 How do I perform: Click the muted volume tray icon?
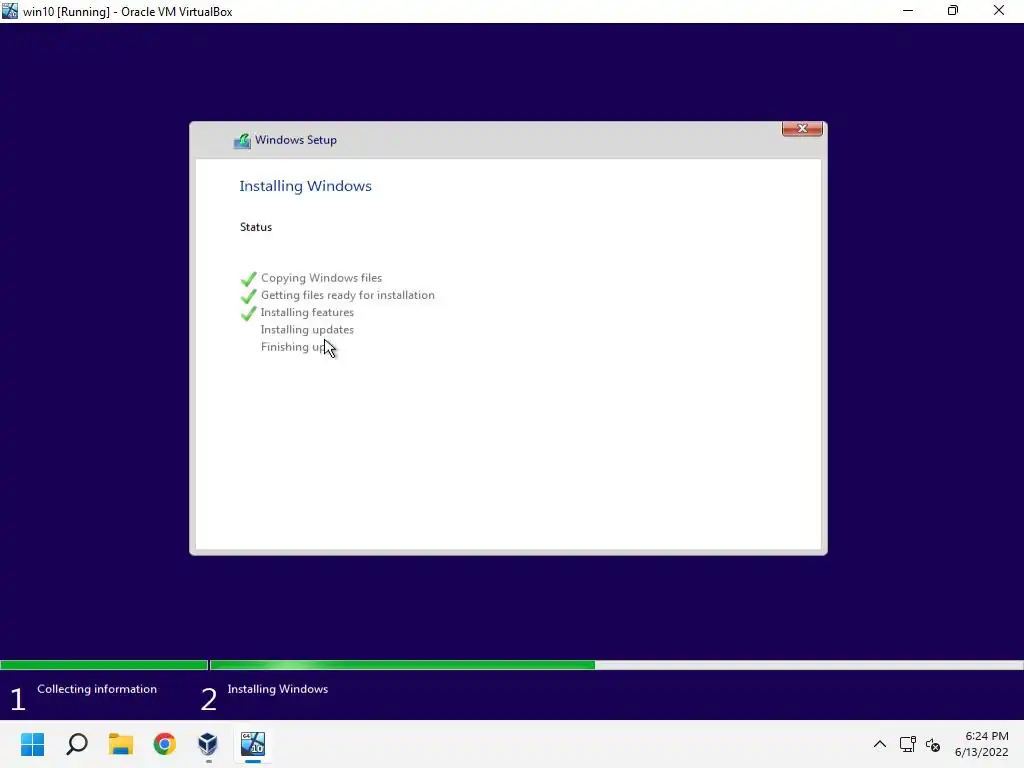coord(933,744)
